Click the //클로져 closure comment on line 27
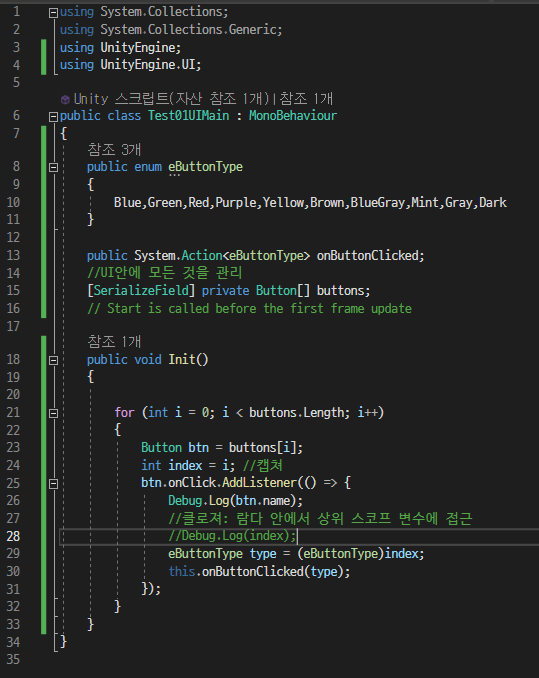Screen dimensions: 539x678 [320, 518]
